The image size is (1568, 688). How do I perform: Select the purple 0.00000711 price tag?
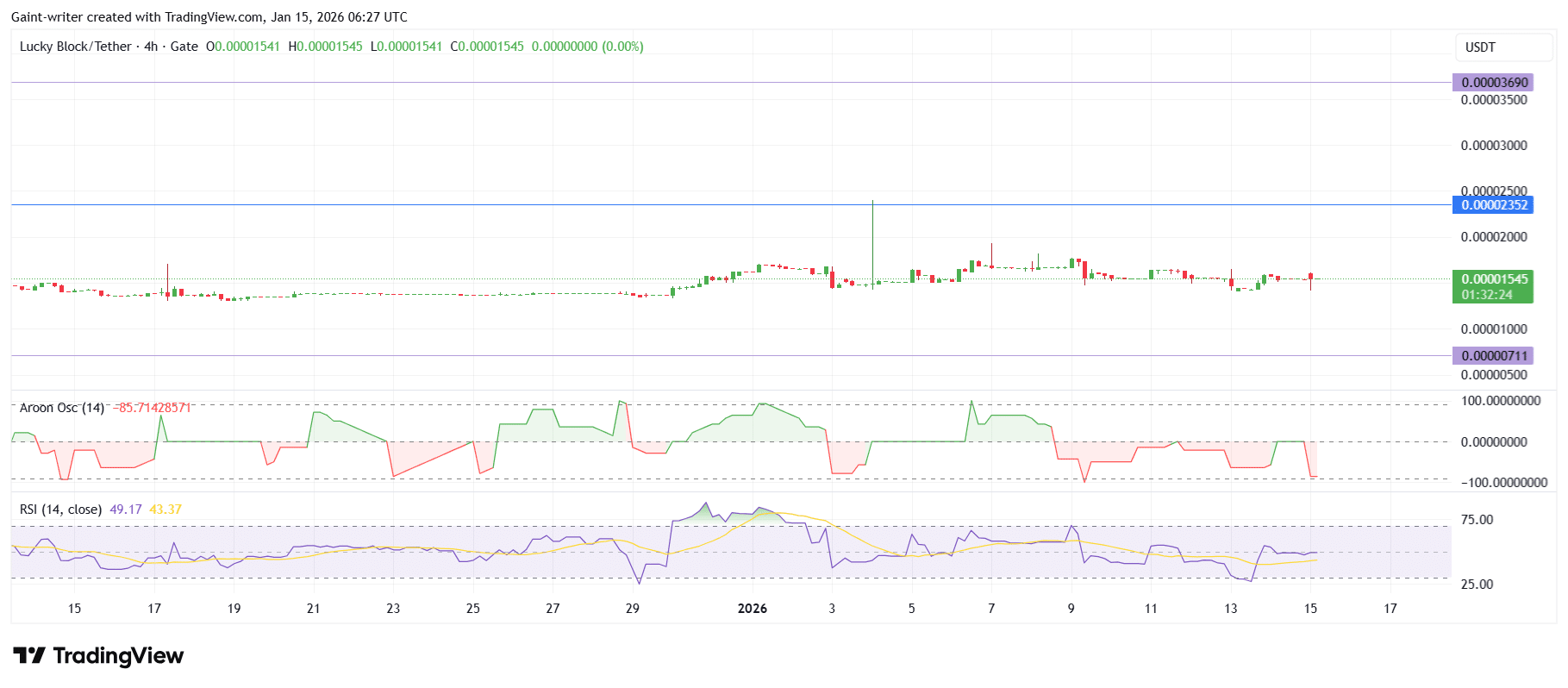coord(1495,356)
